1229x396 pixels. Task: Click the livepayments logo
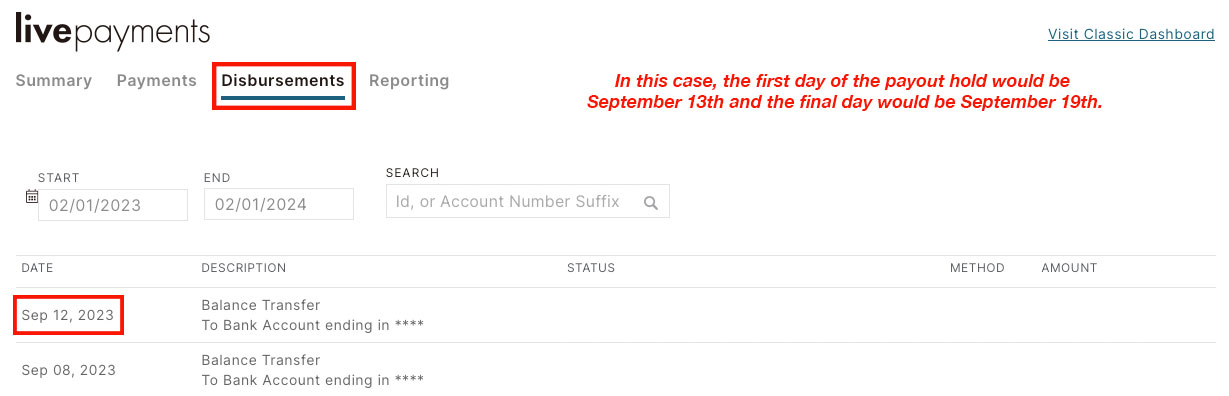112,32
